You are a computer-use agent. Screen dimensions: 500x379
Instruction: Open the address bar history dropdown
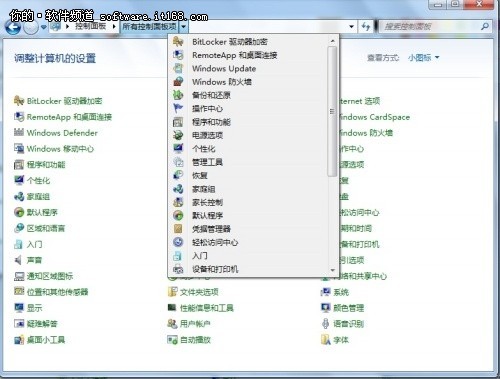[351, 27]
